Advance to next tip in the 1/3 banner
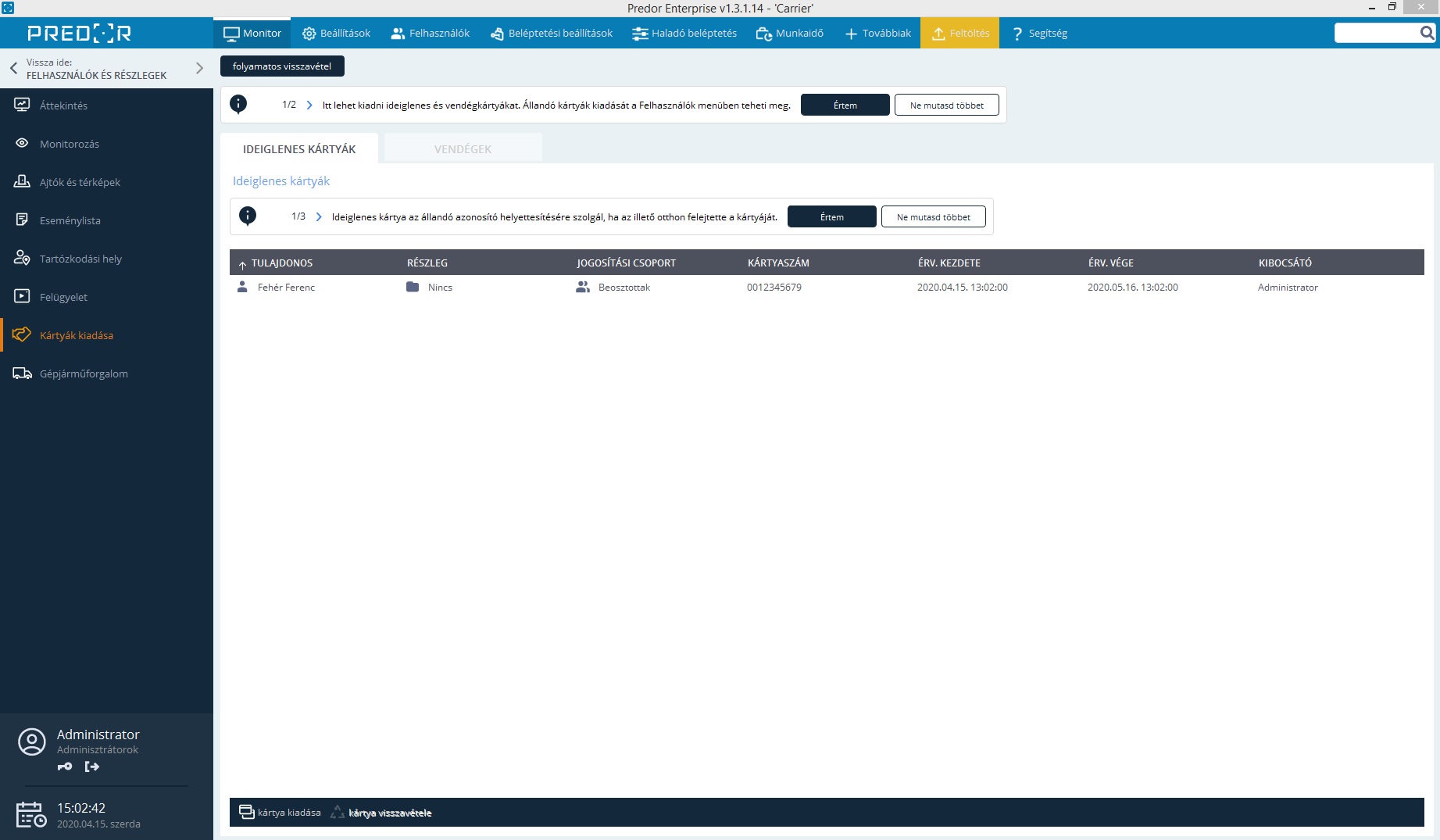The width and height of the screenshot is (1440, 840). pos(319,216)
